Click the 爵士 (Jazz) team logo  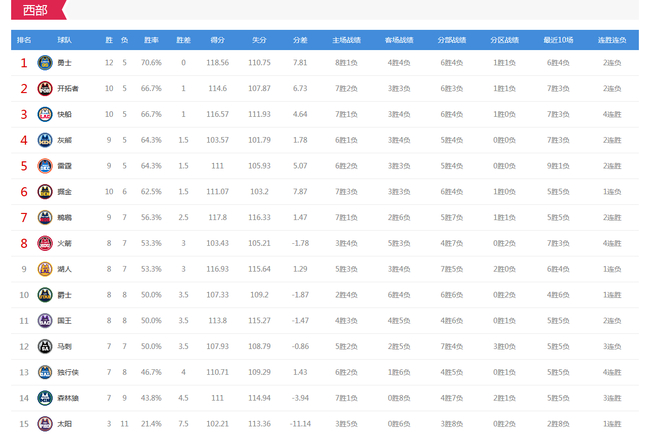pyautogui.click(x=45, y=295)
